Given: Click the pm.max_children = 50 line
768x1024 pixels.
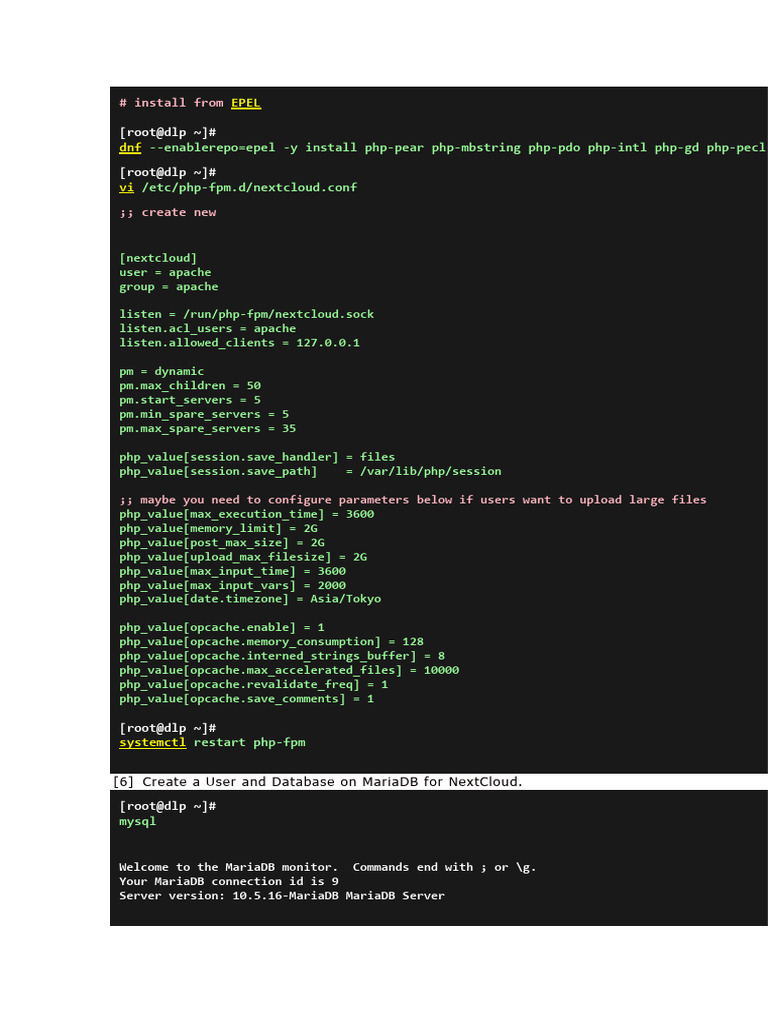Looking at the screenshot, I should (190, 385).
